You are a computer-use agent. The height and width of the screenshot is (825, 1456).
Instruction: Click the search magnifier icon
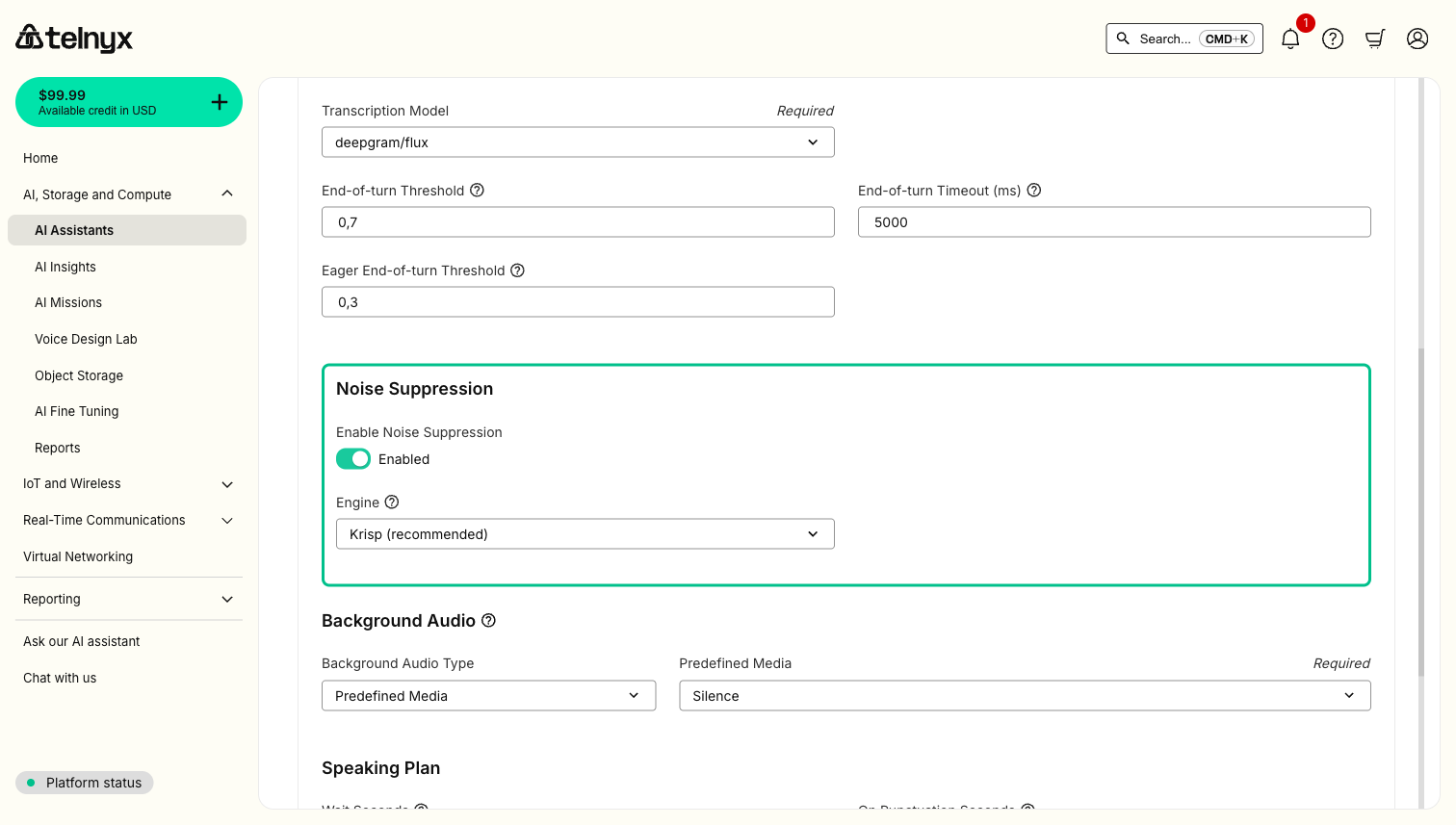click(x=1123, y=39)
